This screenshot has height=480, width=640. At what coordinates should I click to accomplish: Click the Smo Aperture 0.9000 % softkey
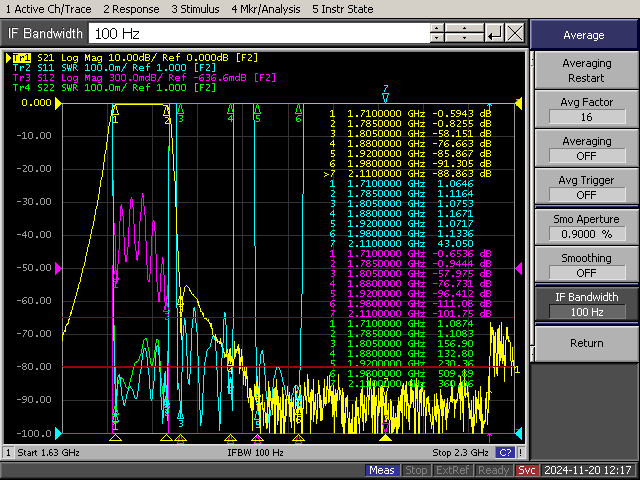click(584, 226)
